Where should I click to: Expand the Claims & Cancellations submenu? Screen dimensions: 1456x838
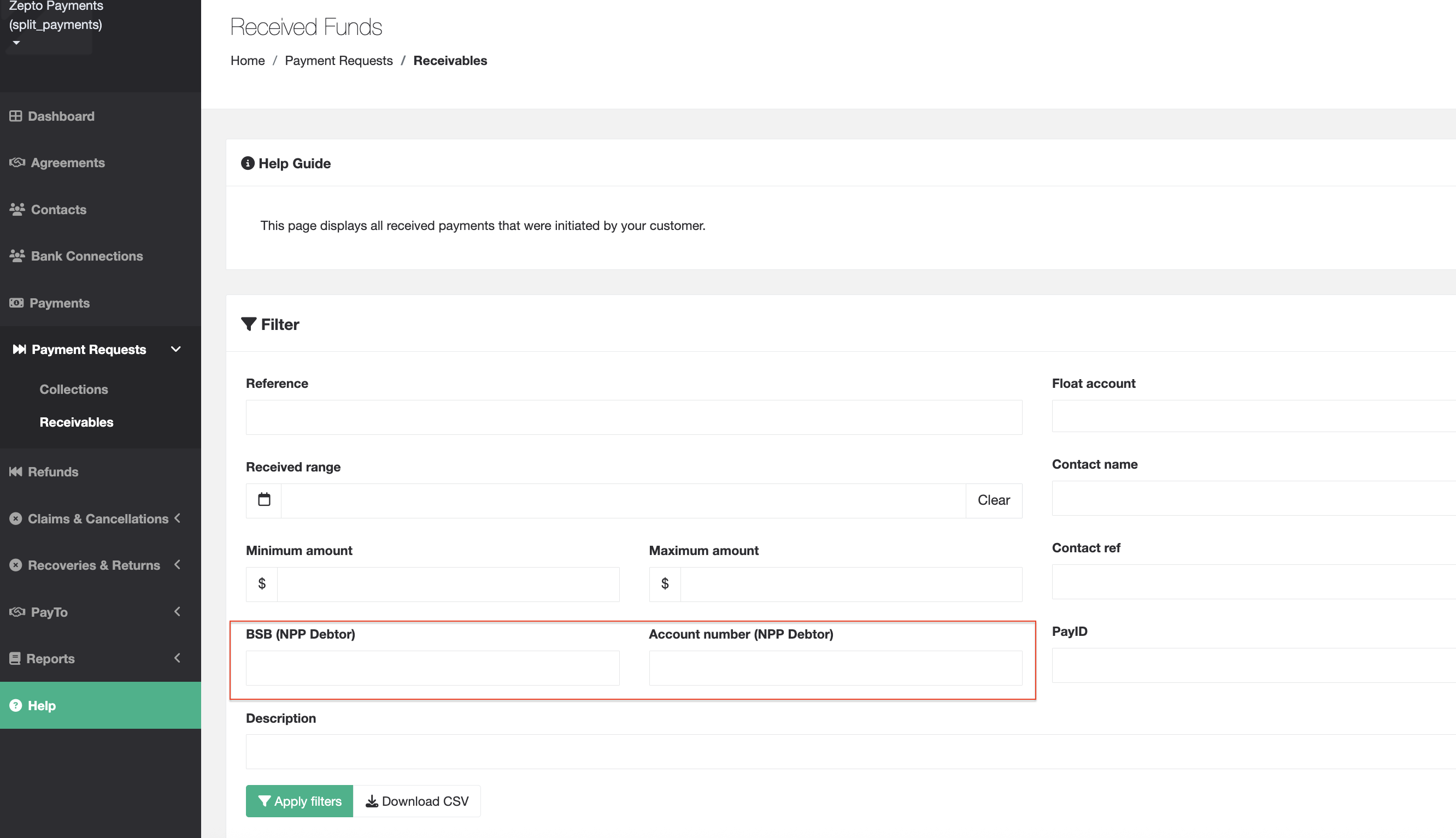(x=177, y=518)
